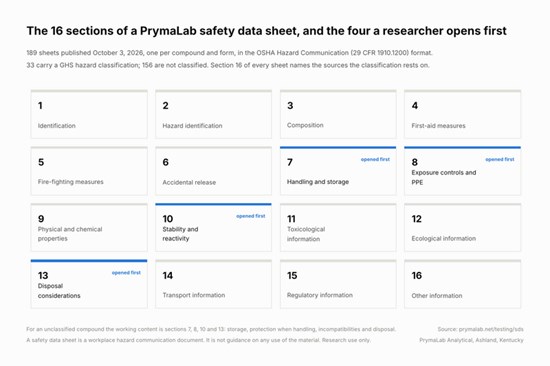Select the Transport information card
Image resolution: width=550 pixels, height=366 pixels.
pos(214,284)
